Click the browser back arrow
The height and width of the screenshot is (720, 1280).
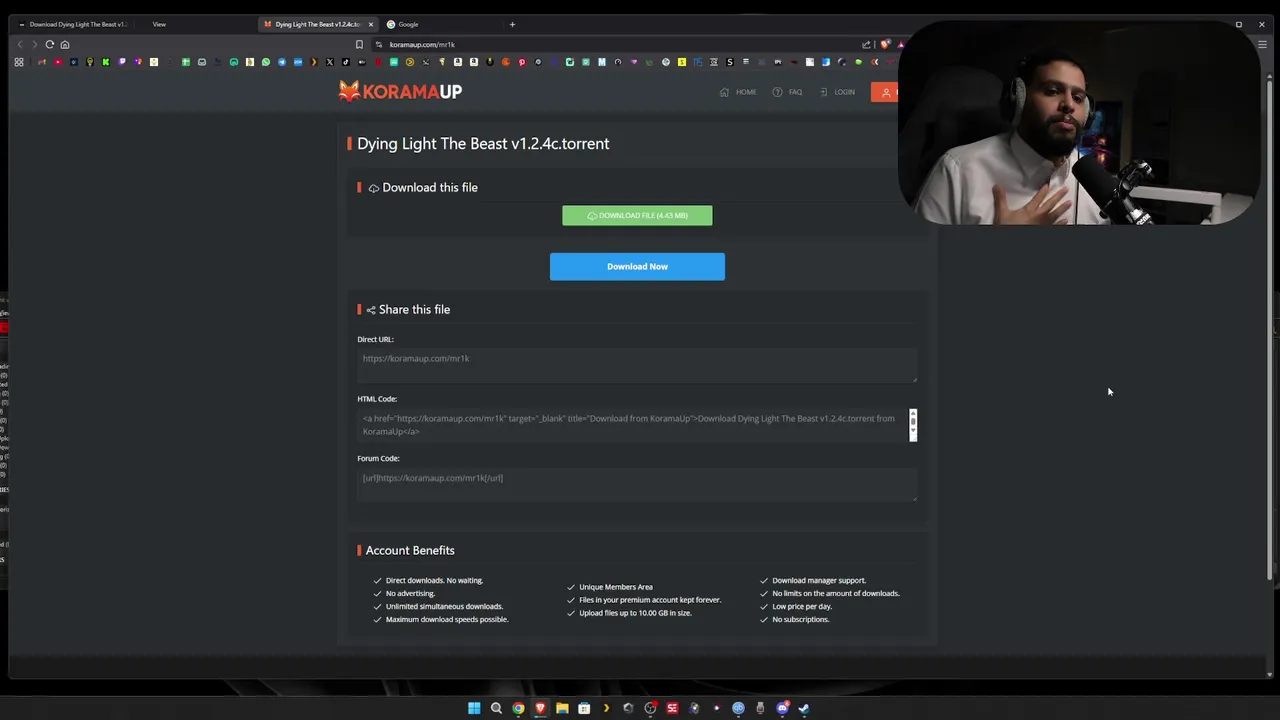(19, 44)
